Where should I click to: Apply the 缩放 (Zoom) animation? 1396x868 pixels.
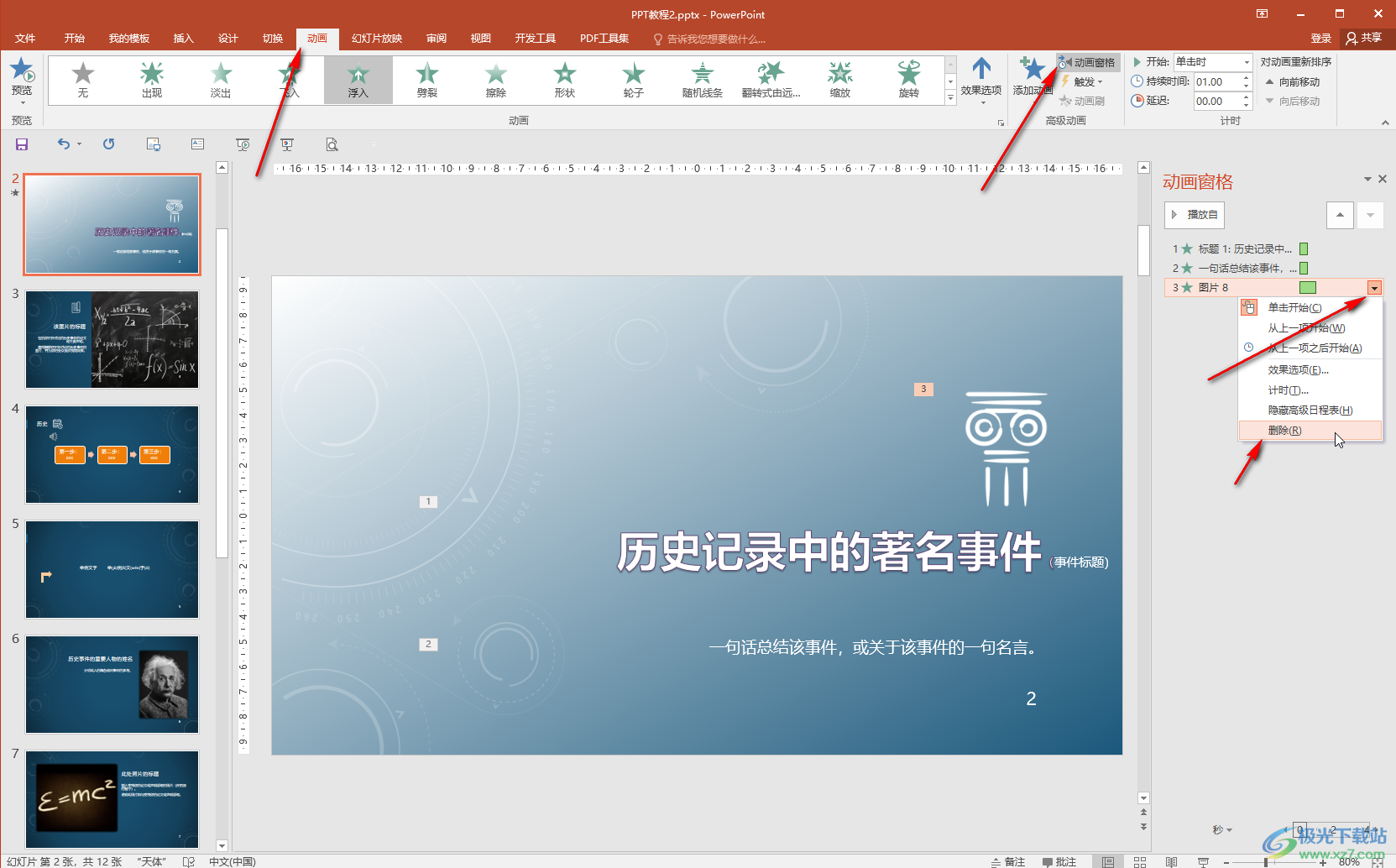pyautogui.click(x=840, y=80)
